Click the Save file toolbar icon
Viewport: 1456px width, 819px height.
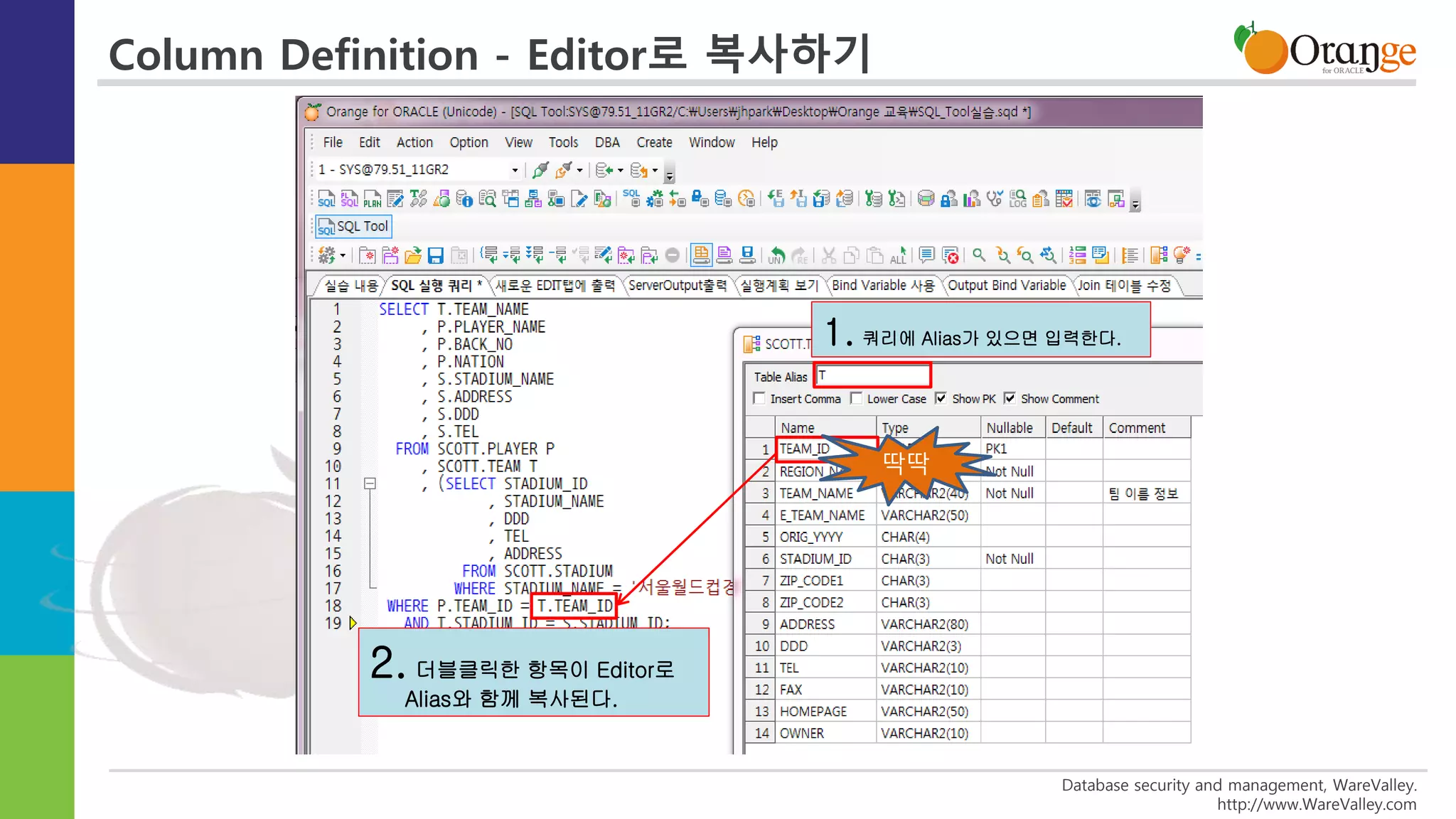coord(436,255)
